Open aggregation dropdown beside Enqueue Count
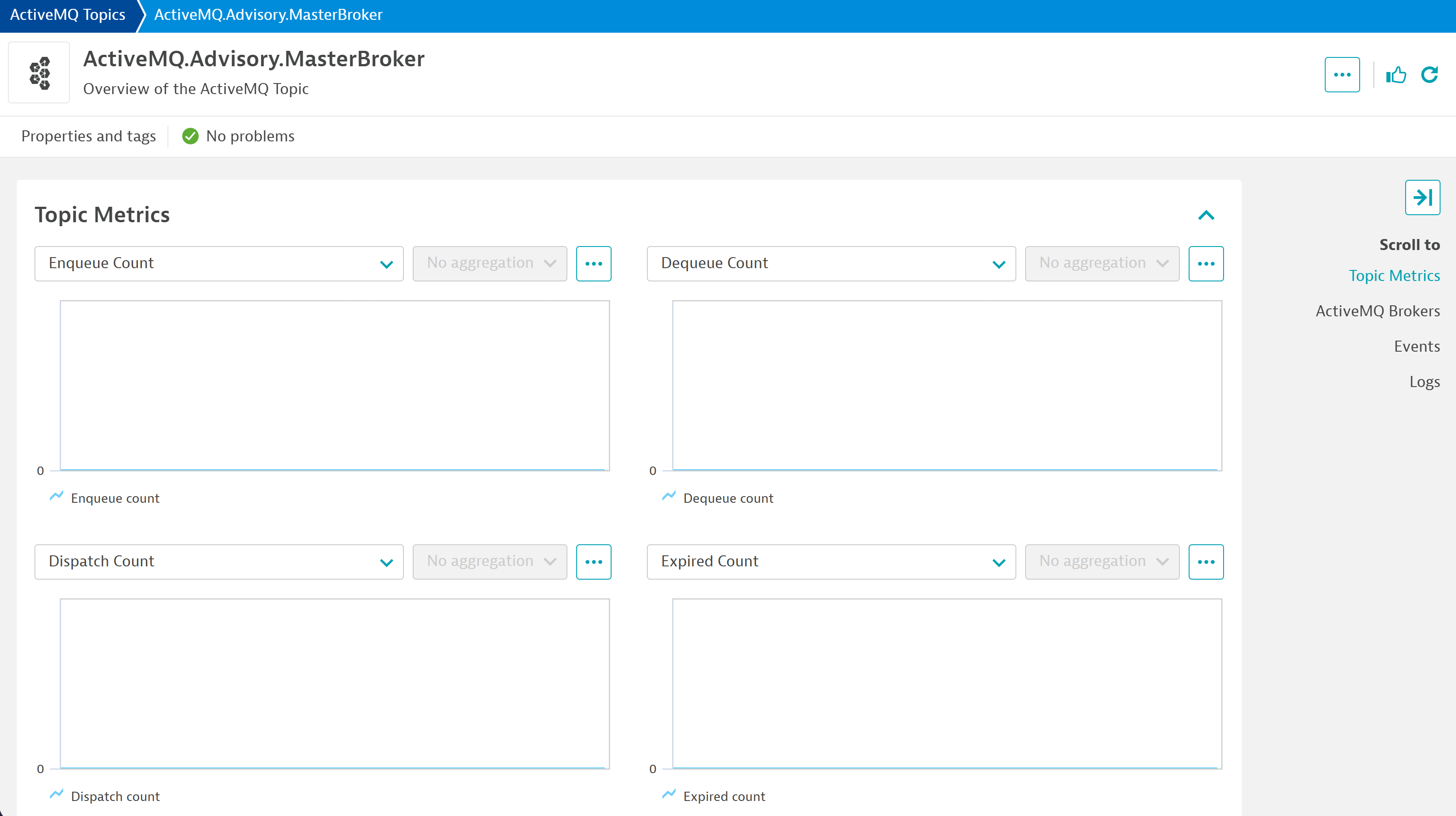The image size is (1456, 816). 490,263
